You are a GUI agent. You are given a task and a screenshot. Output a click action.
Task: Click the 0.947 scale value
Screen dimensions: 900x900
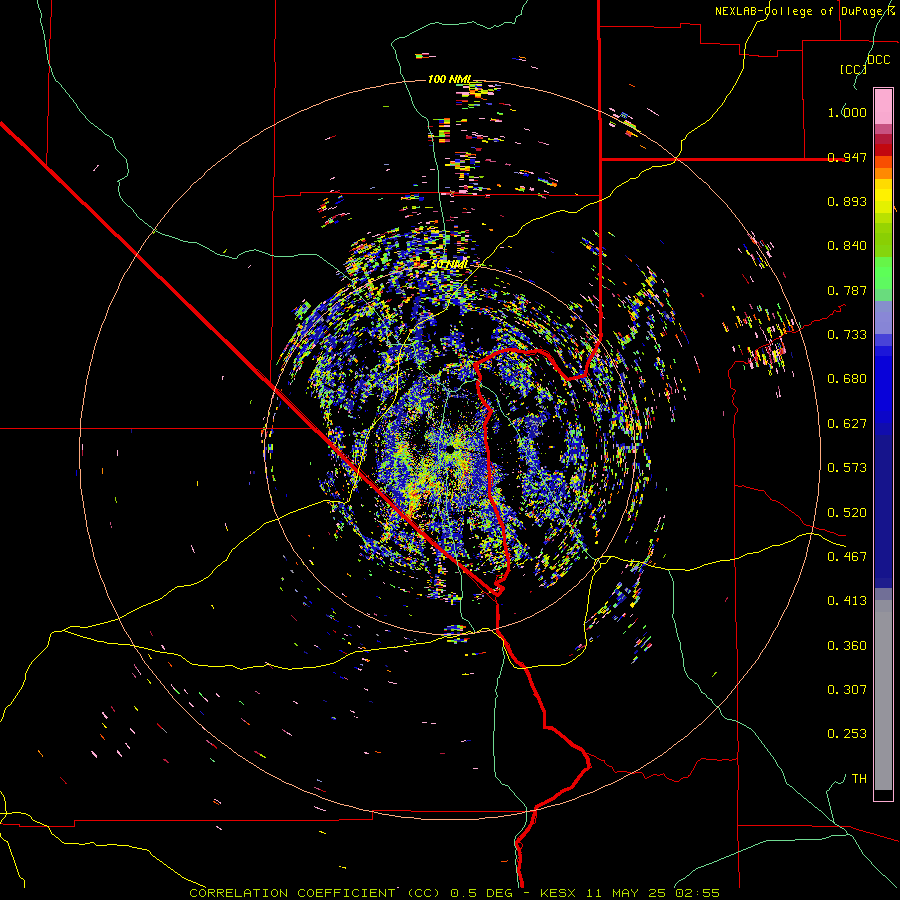(847, 157)
